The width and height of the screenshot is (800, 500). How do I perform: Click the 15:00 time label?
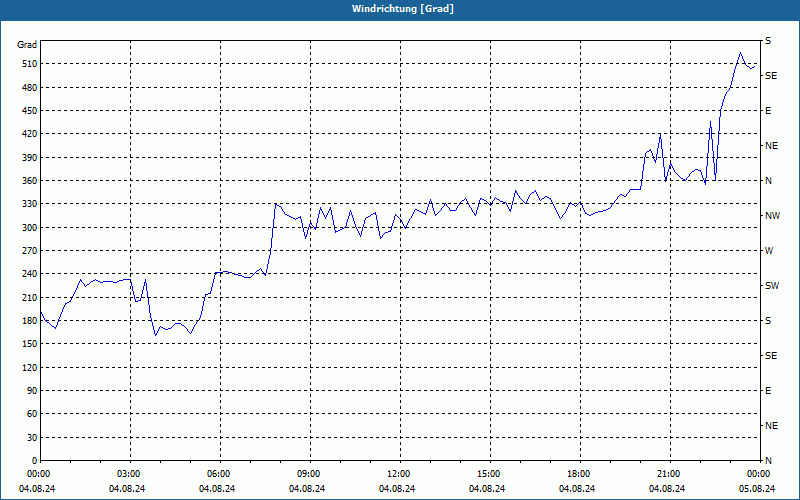pyautogui.click(x=489, y=474)
